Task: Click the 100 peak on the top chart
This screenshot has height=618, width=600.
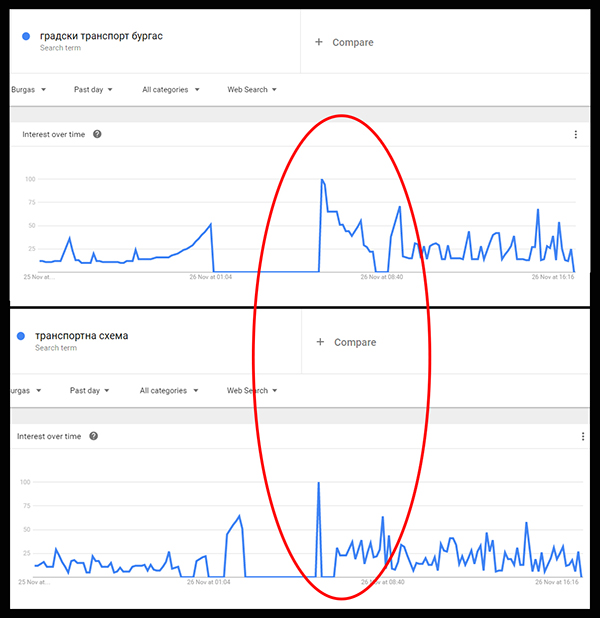Action: [x=322, y=180]
